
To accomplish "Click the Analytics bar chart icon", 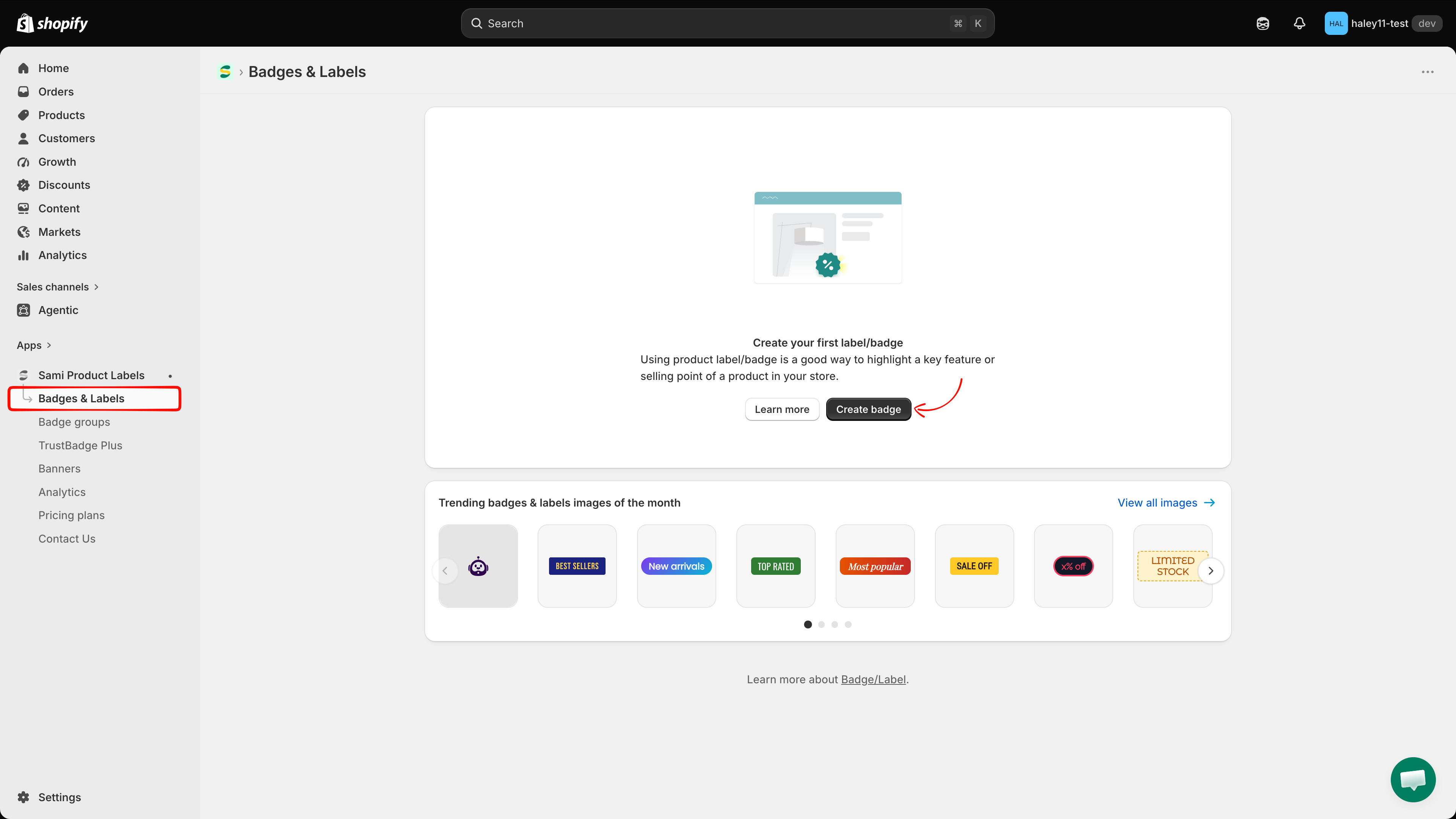I will pyautogui.click(x=23, y=256).
